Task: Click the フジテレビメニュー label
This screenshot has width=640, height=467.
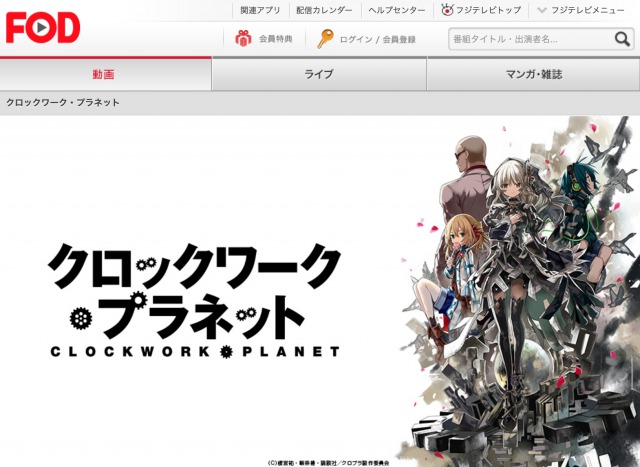Action: [x=588, y=10]
